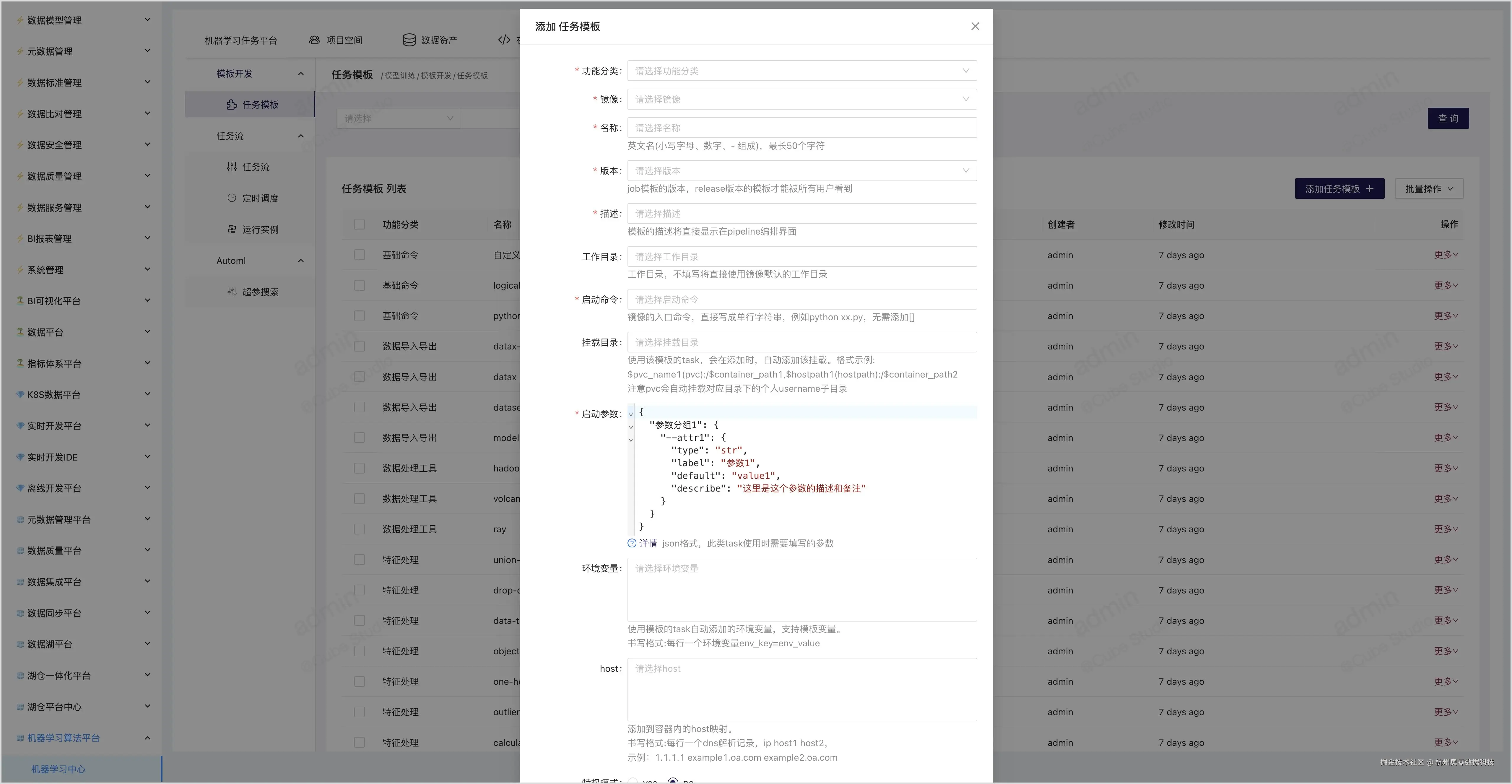The width and height of the screenshot is (1512, 784).
Task: Click the 启动命令 input field
Action: pyautogui.click(x=802, y=299)
